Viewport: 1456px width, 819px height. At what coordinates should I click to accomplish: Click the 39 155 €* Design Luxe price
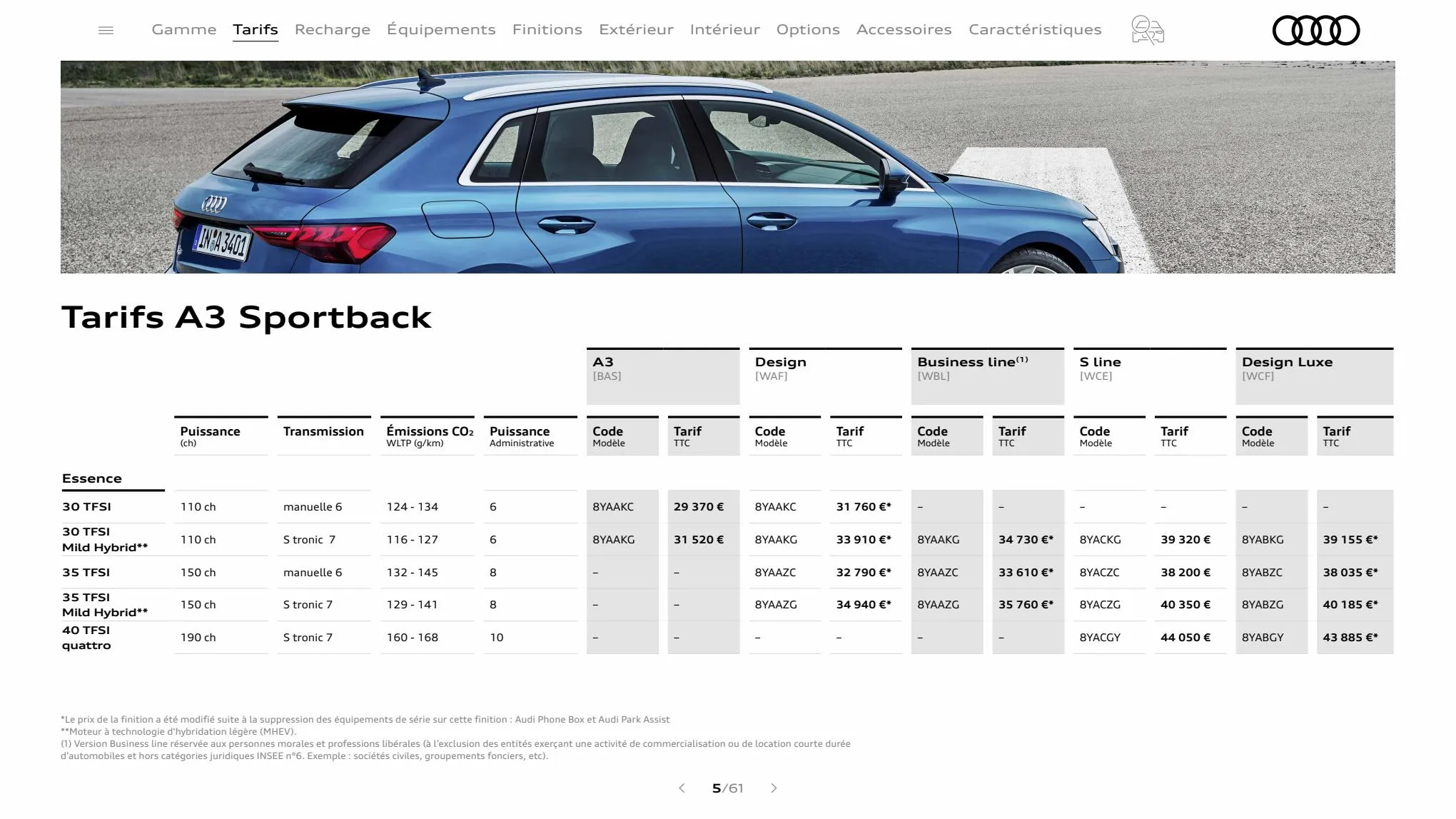(x=1350, y=540)
